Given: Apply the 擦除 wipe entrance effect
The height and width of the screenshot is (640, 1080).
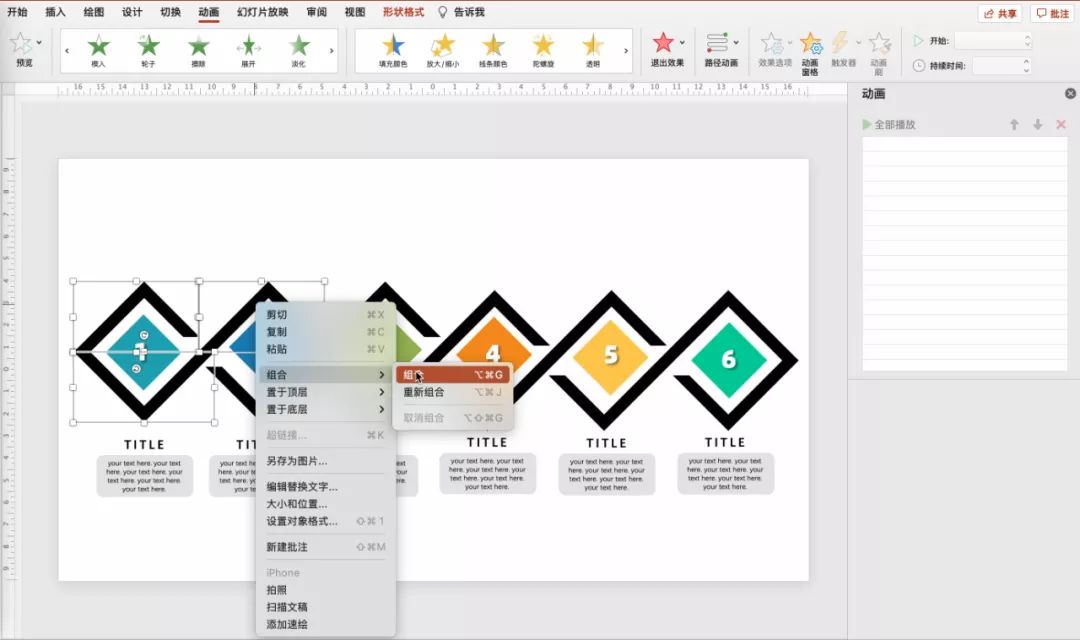Looking at the screenshot, I should [198, 50].
